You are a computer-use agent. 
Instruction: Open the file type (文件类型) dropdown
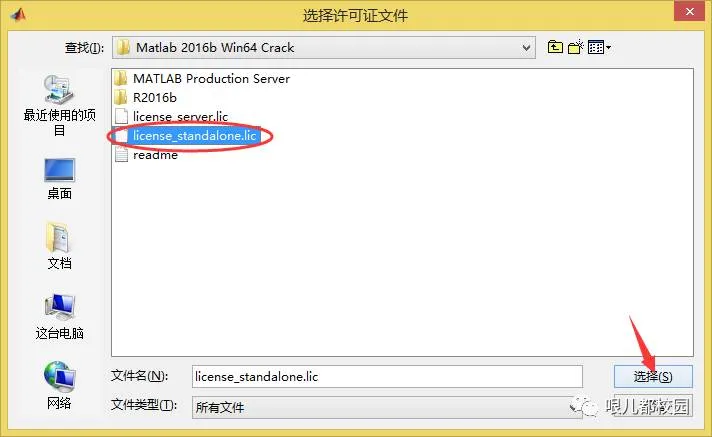pyautogui.click(x=387, y=407)
